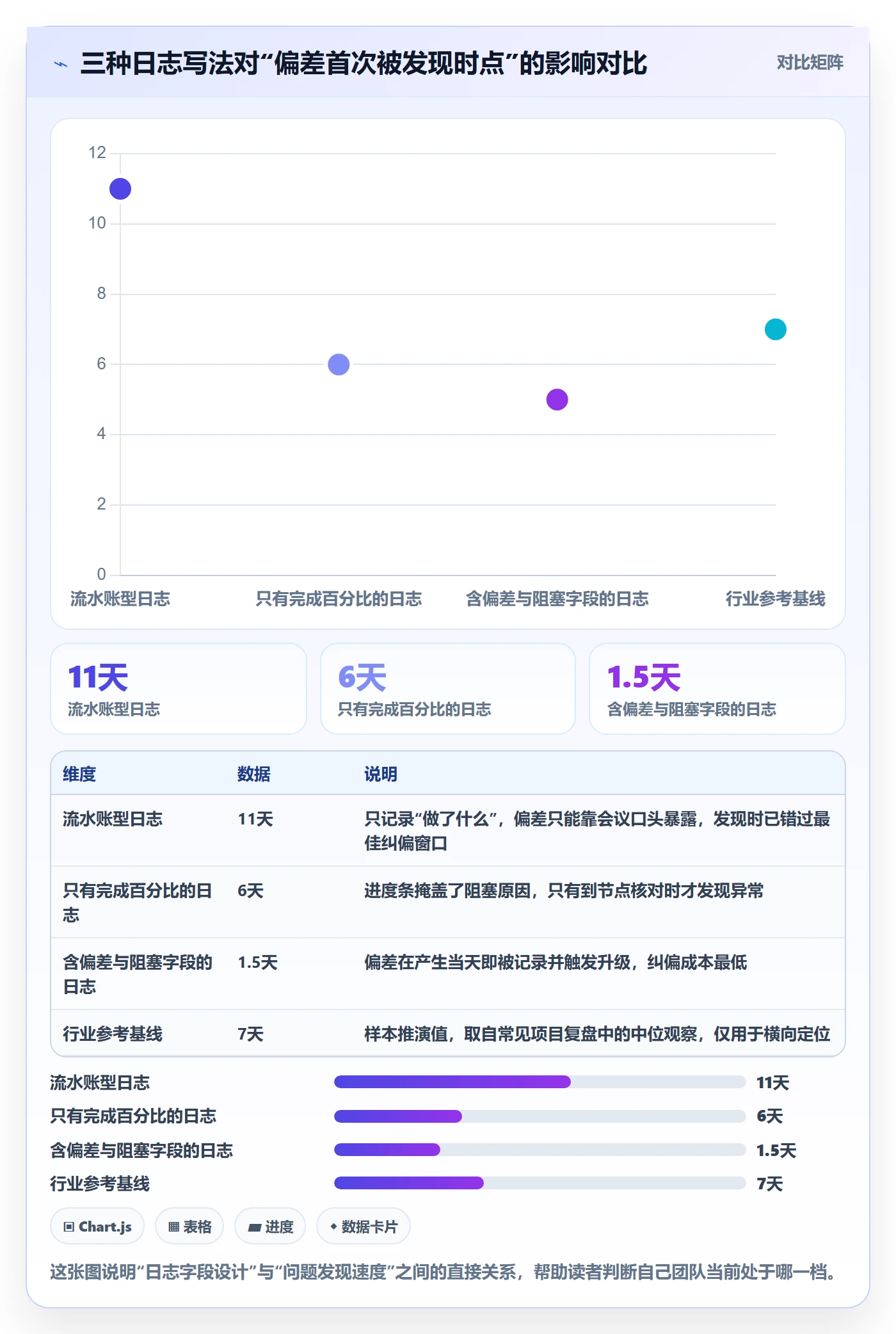Viewport: 896px width, 1334px height.
Task: Click the x-axis label 含偏差与阻塞字段的日志
Action: click(x=557, y=599)
